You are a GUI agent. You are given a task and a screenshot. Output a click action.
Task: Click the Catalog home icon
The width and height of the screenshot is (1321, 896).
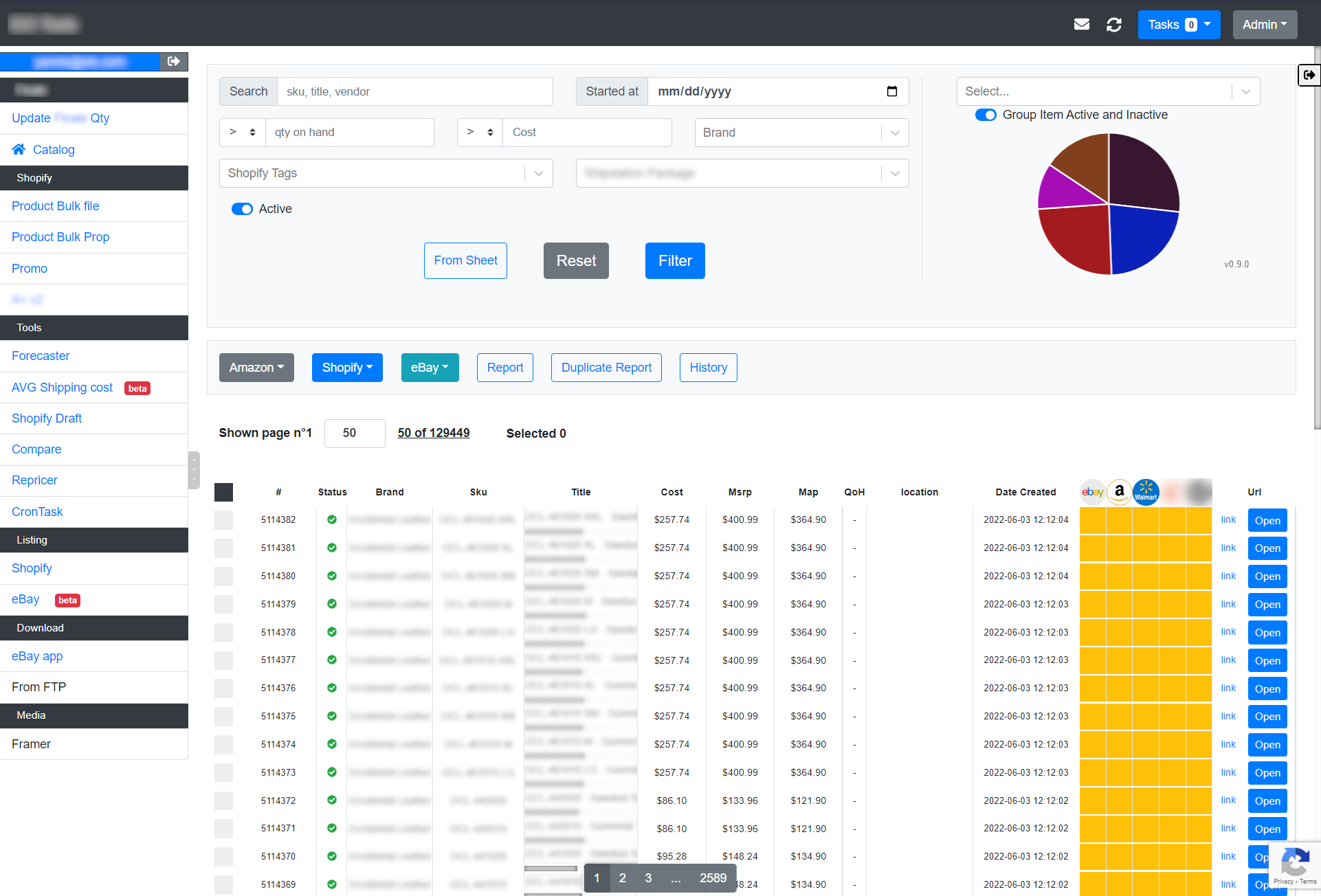(x=19, y=149)
